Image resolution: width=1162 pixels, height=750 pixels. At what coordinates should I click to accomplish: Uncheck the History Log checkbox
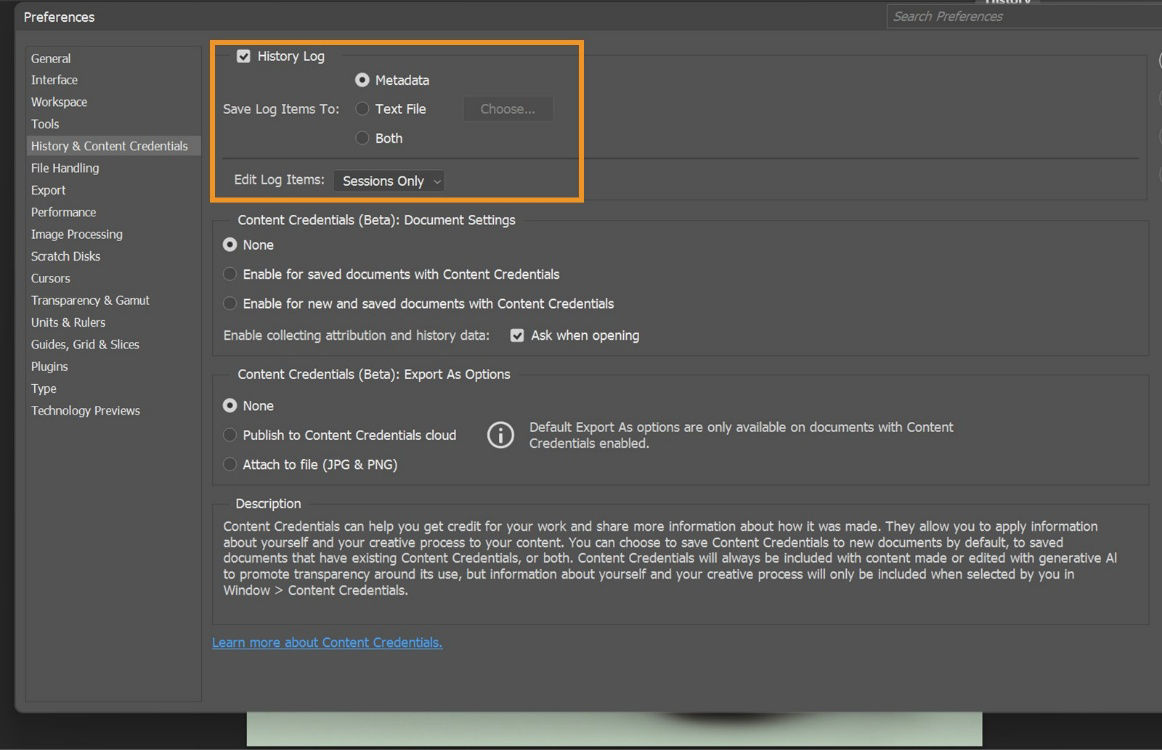coord(244,56)
